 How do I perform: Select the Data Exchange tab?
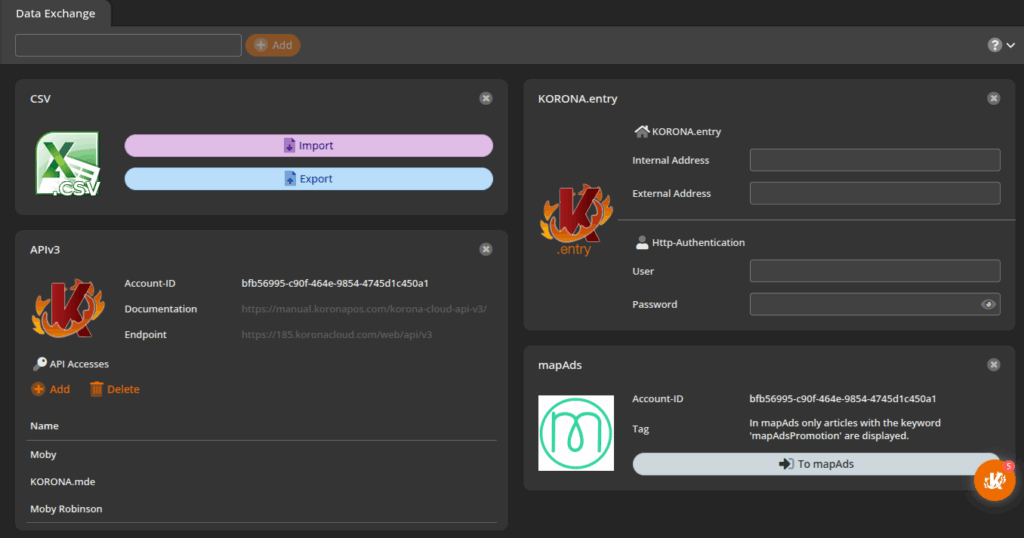56,13
